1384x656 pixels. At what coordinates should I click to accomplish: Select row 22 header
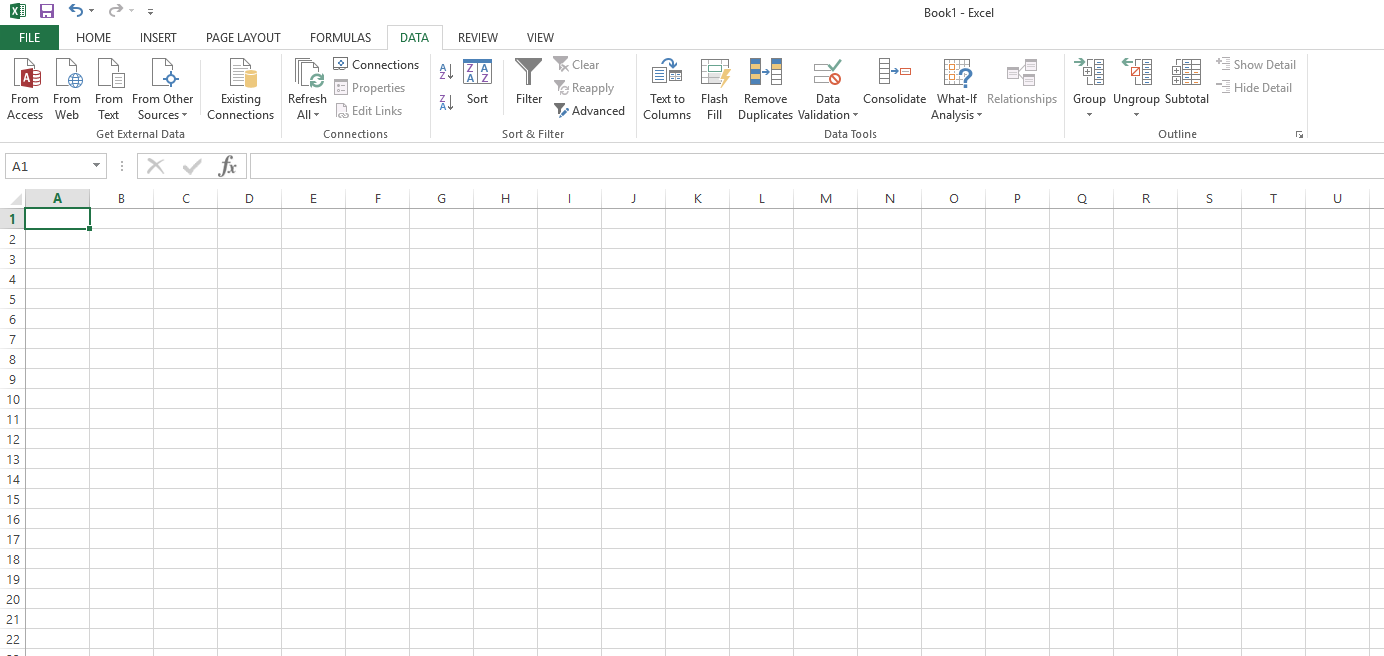[12, 639]
